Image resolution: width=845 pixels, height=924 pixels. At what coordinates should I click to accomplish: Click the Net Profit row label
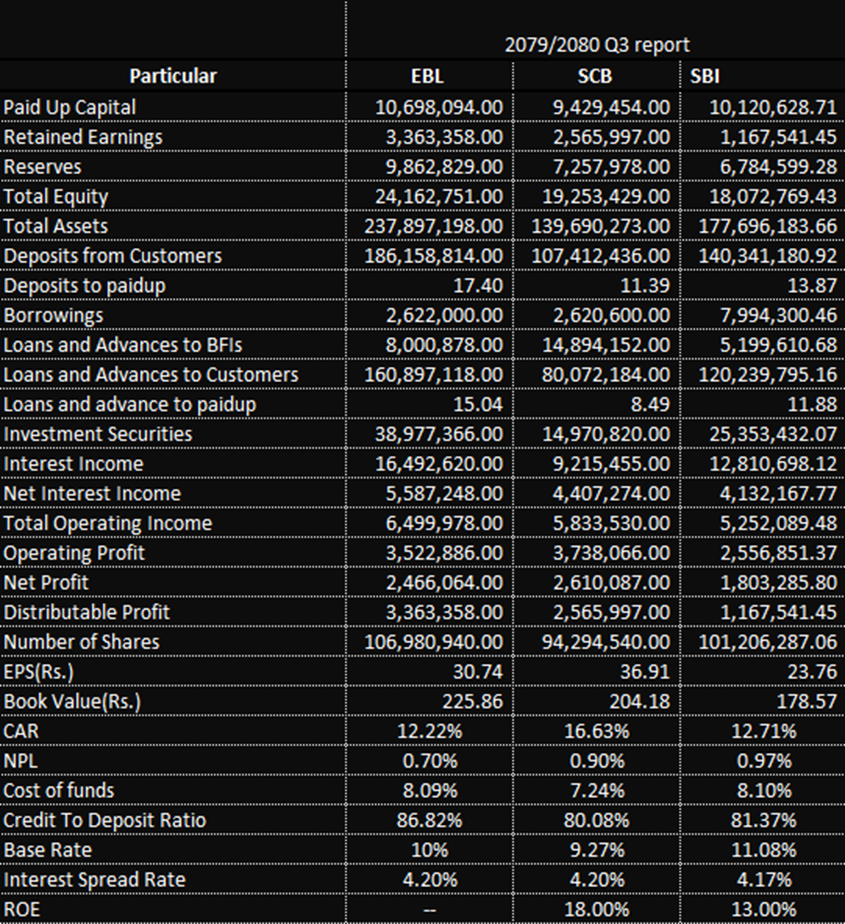(46, 583)
